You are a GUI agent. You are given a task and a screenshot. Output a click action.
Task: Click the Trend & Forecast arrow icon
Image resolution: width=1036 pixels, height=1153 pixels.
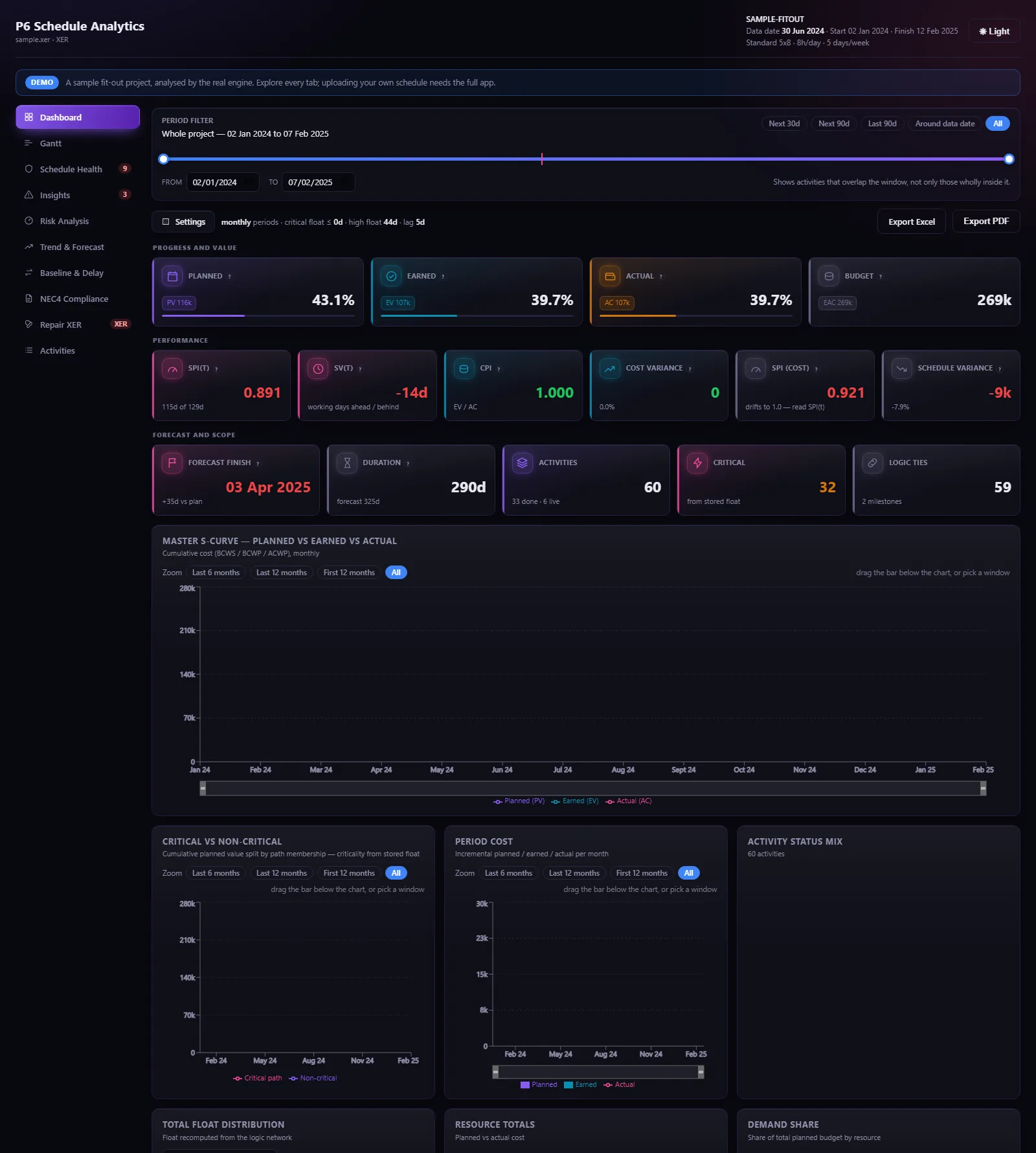tap(28, 247)
